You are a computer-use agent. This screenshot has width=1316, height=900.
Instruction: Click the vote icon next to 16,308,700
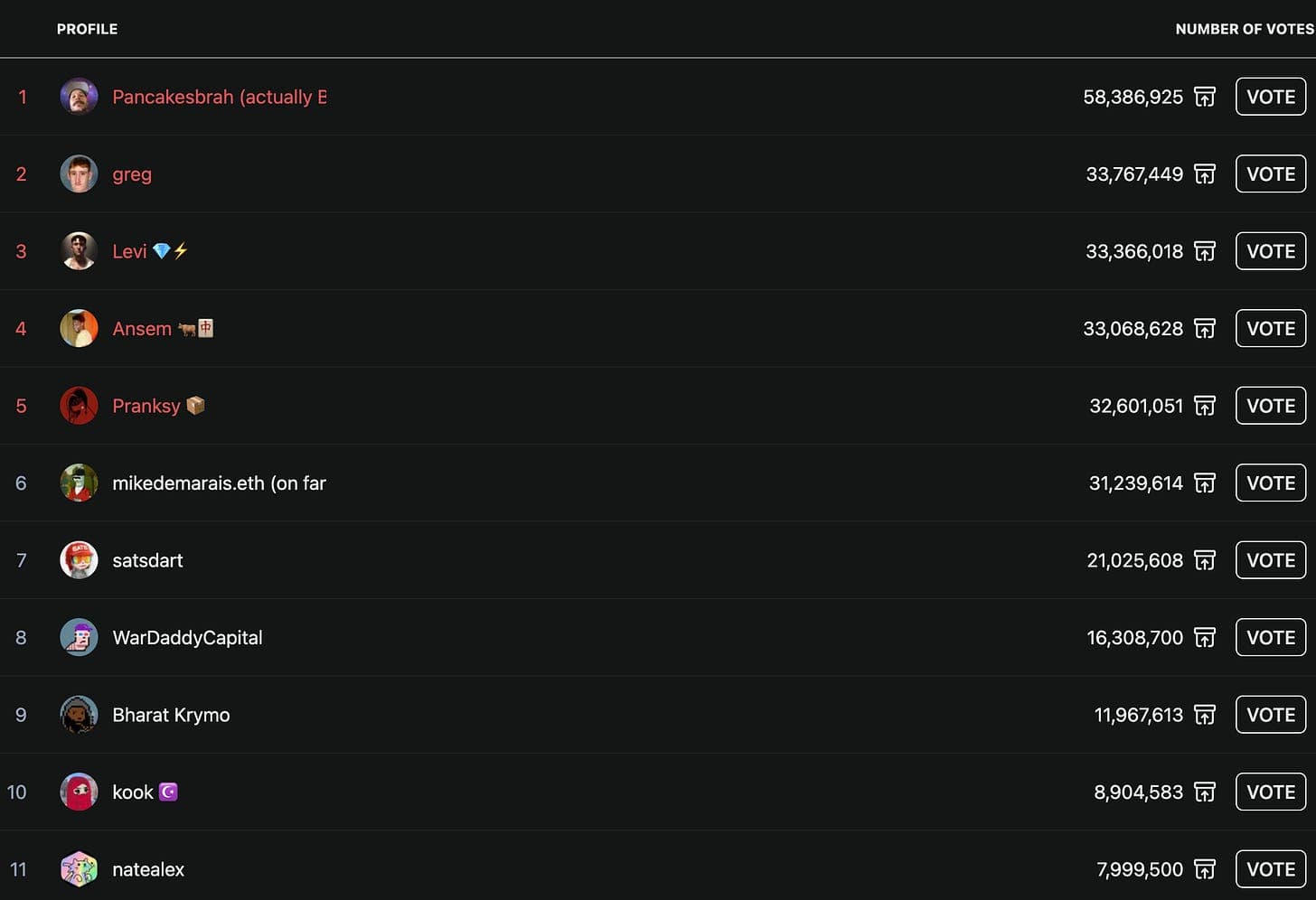pos(1205,637)
